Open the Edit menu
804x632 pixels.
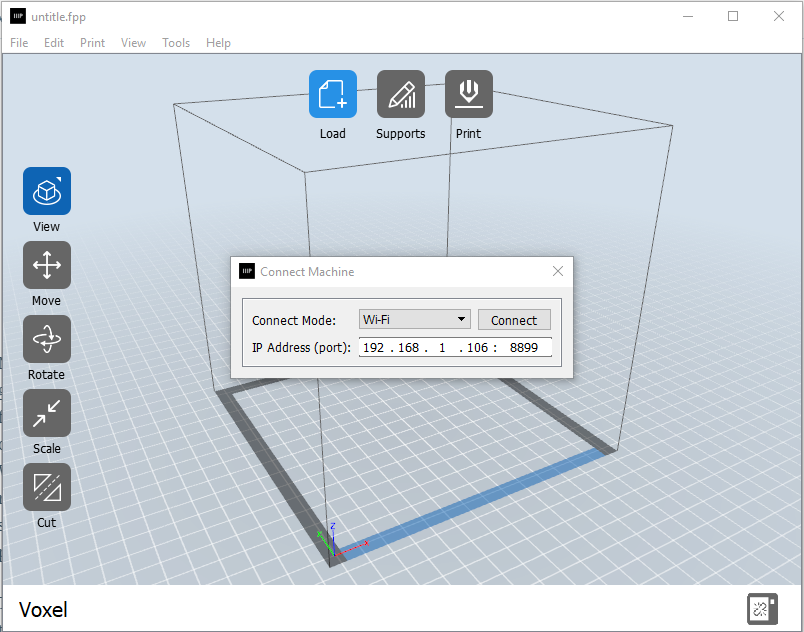(x=54, y=43)
